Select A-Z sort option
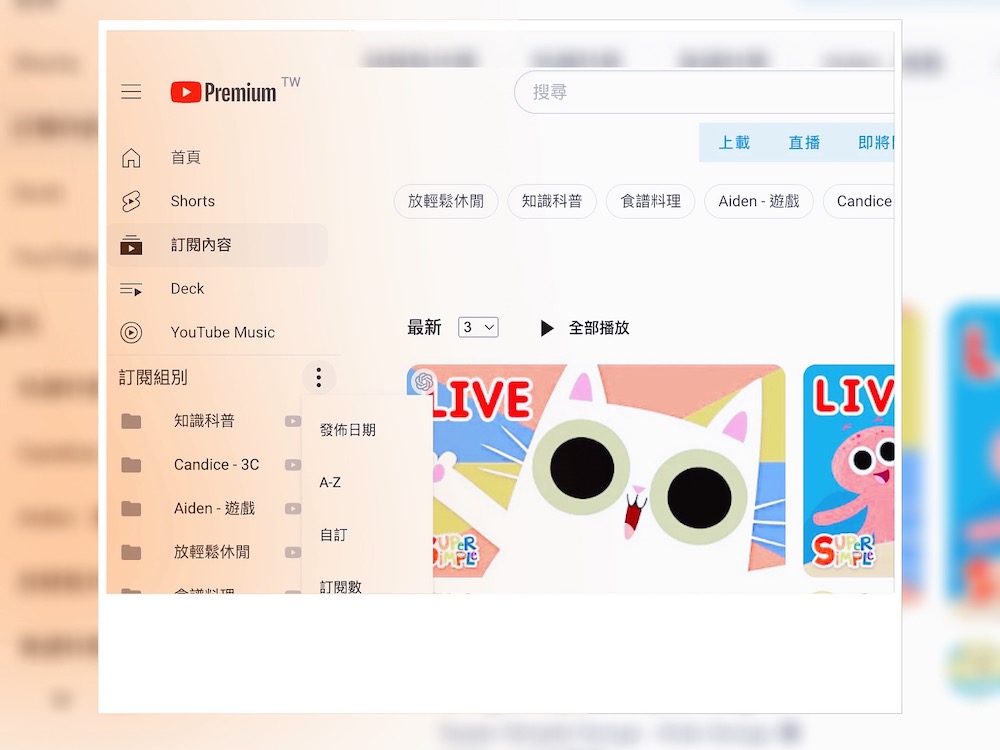 pos(330,483)
